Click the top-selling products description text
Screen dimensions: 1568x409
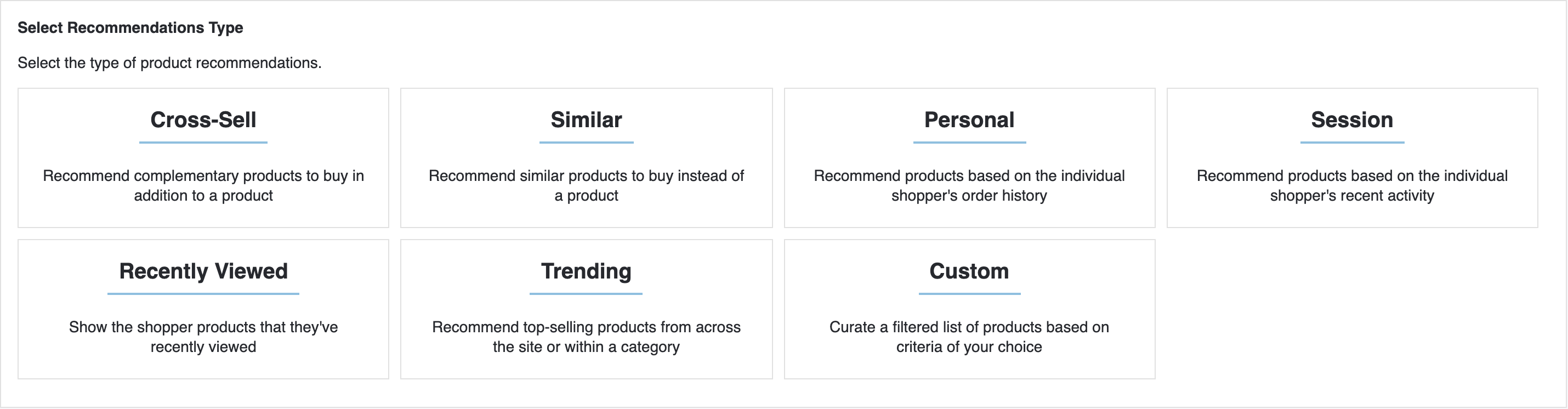(x=586, y=337)
